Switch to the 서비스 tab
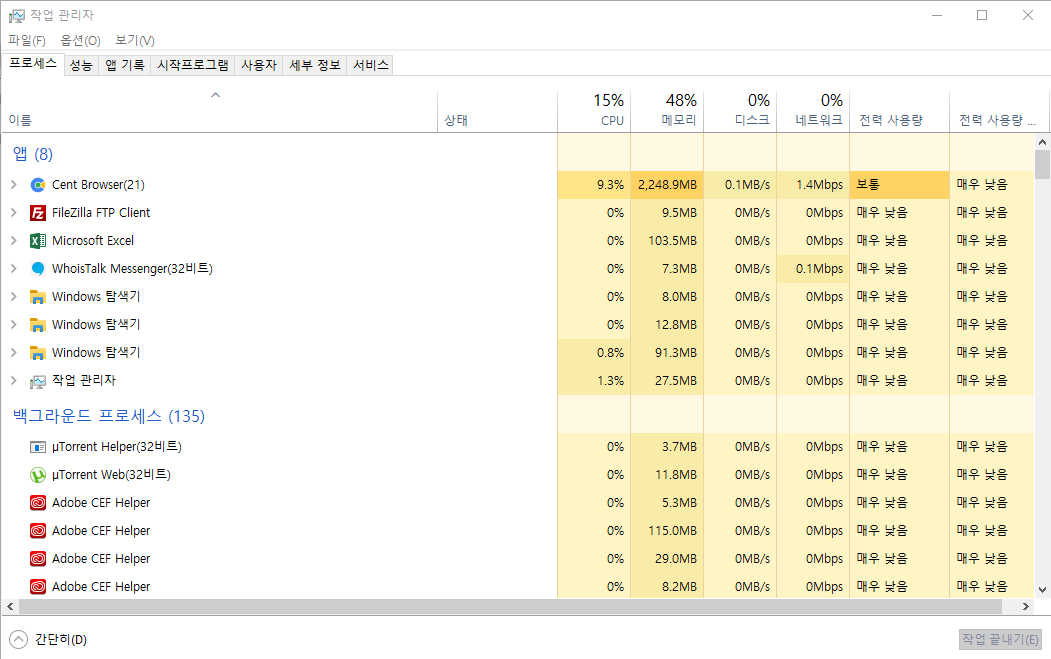Image resolution: width=1051 pixels, height=659 pixels. click(x=371, y=65)
